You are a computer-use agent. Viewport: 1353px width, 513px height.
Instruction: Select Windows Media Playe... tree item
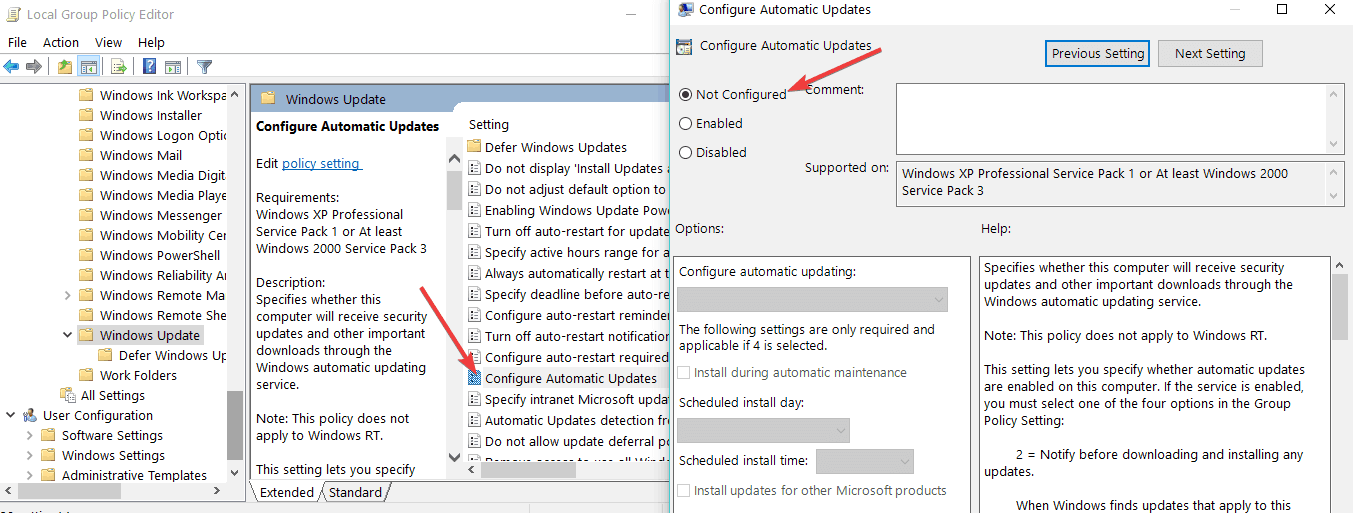(x=163, y=195)
